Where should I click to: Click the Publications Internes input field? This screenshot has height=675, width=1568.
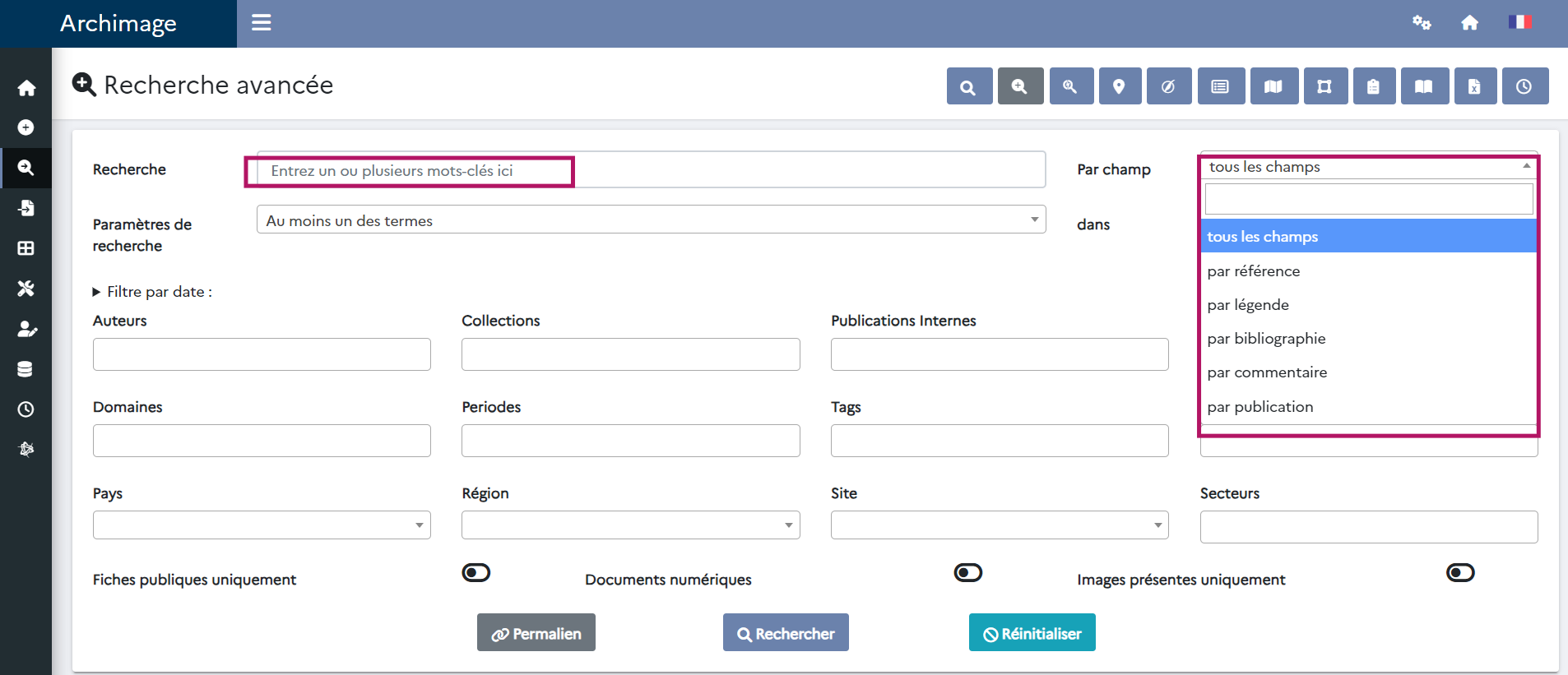coord(1000,354)
